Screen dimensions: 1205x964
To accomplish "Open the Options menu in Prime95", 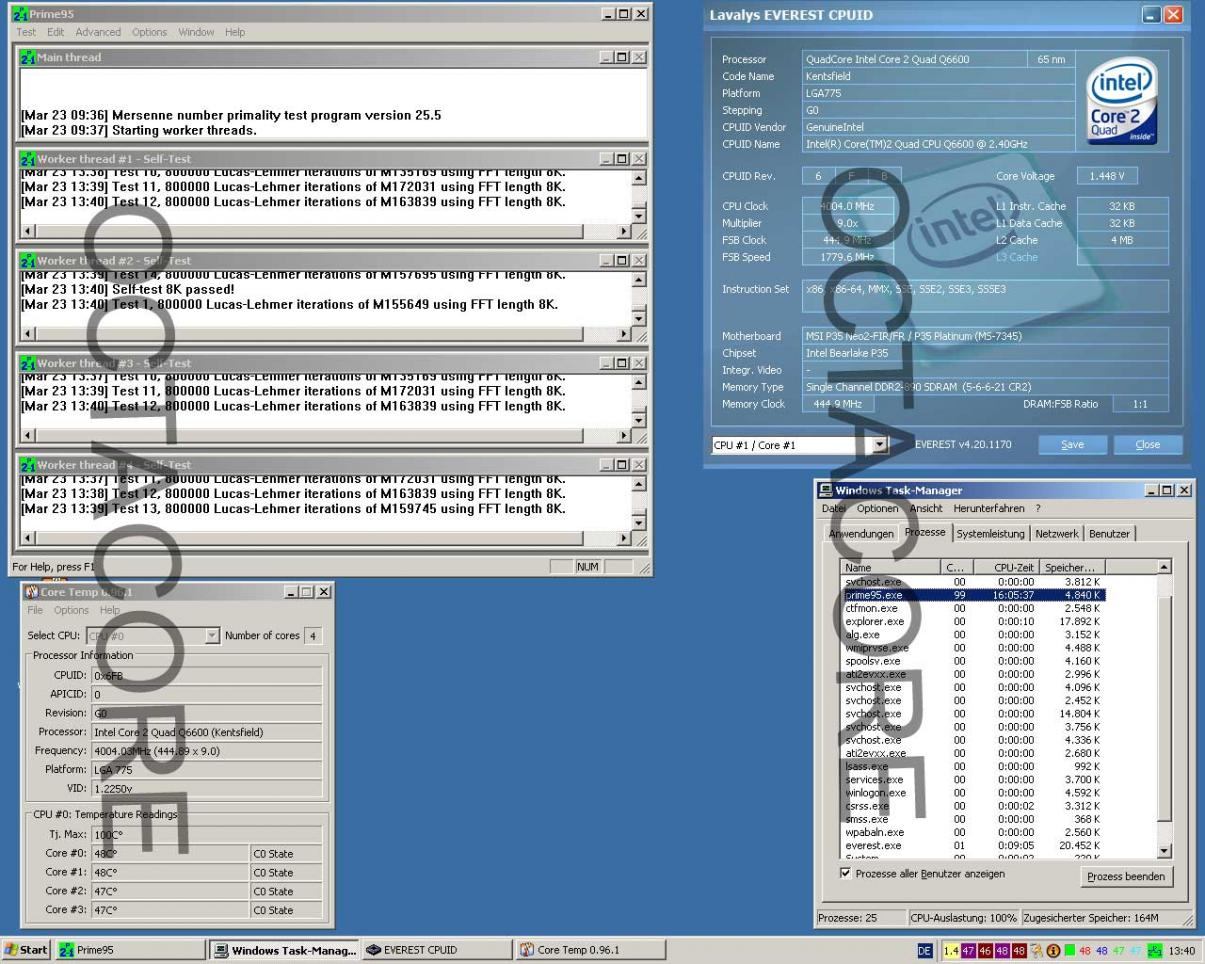I will coord(150,32).
